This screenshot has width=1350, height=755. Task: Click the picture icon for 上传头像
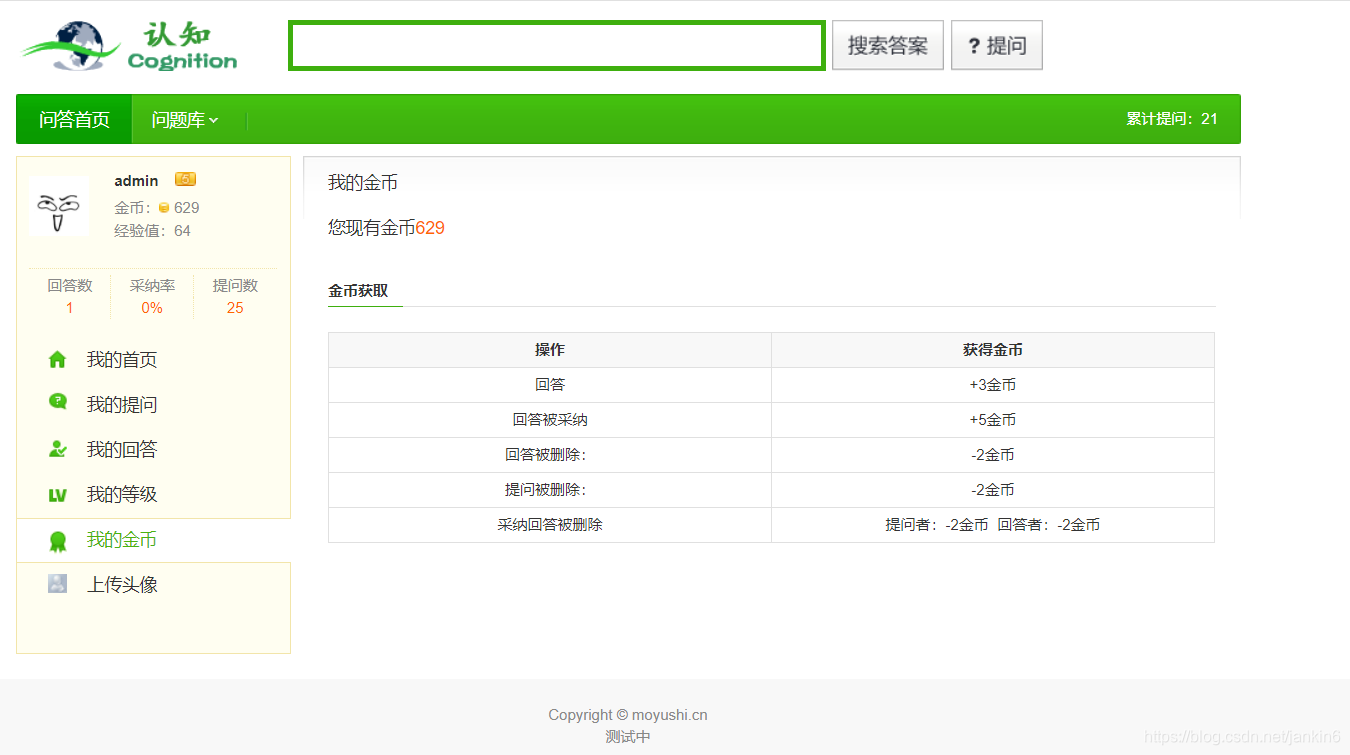pos(58,584)
